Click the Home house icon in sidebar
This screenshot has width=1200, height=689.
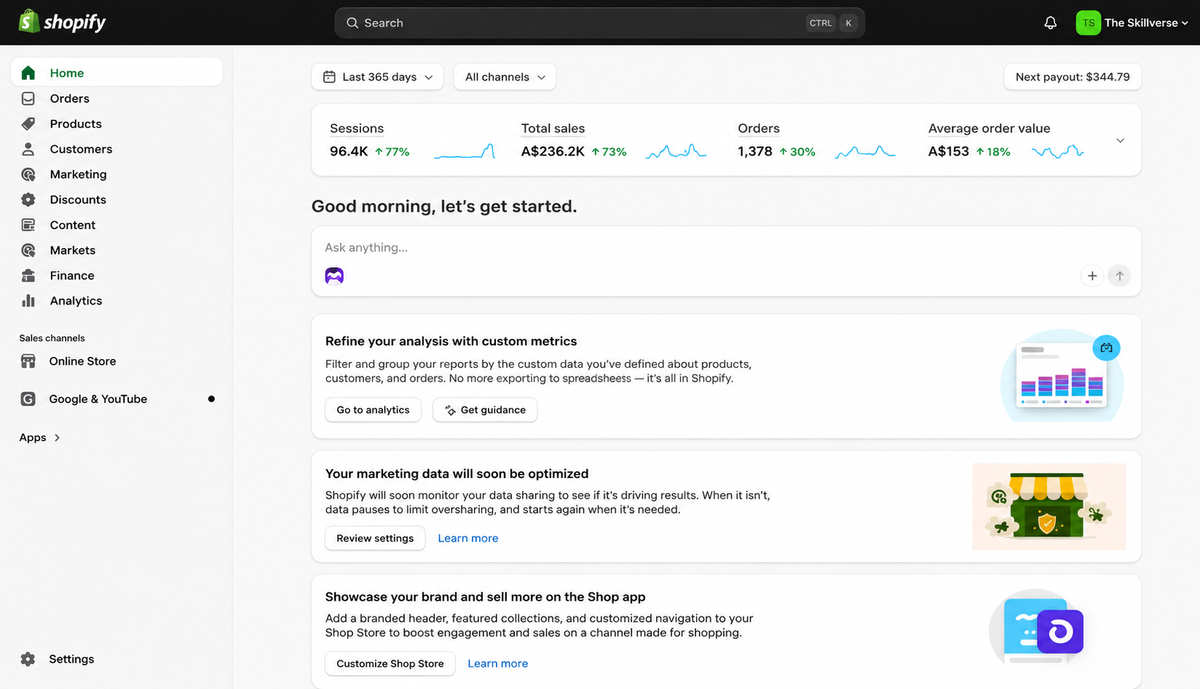(x=28, y=73)
